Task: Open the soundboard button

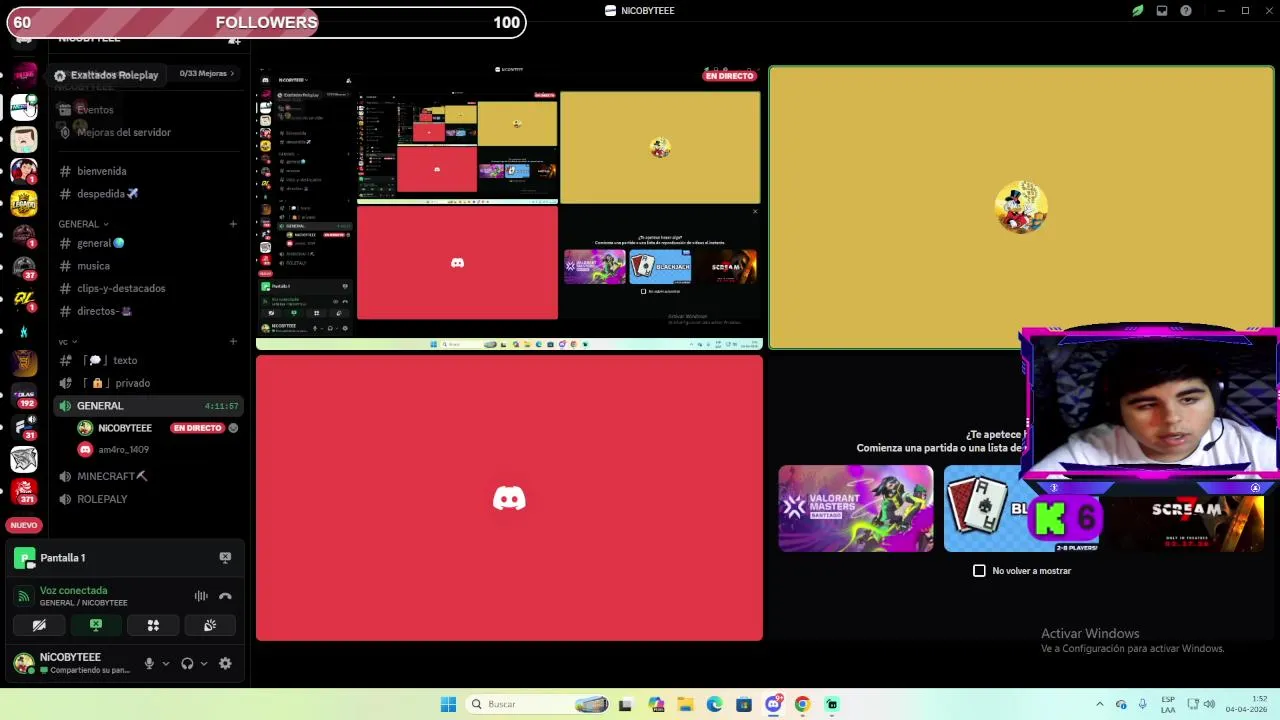Action: coord(210,625)
